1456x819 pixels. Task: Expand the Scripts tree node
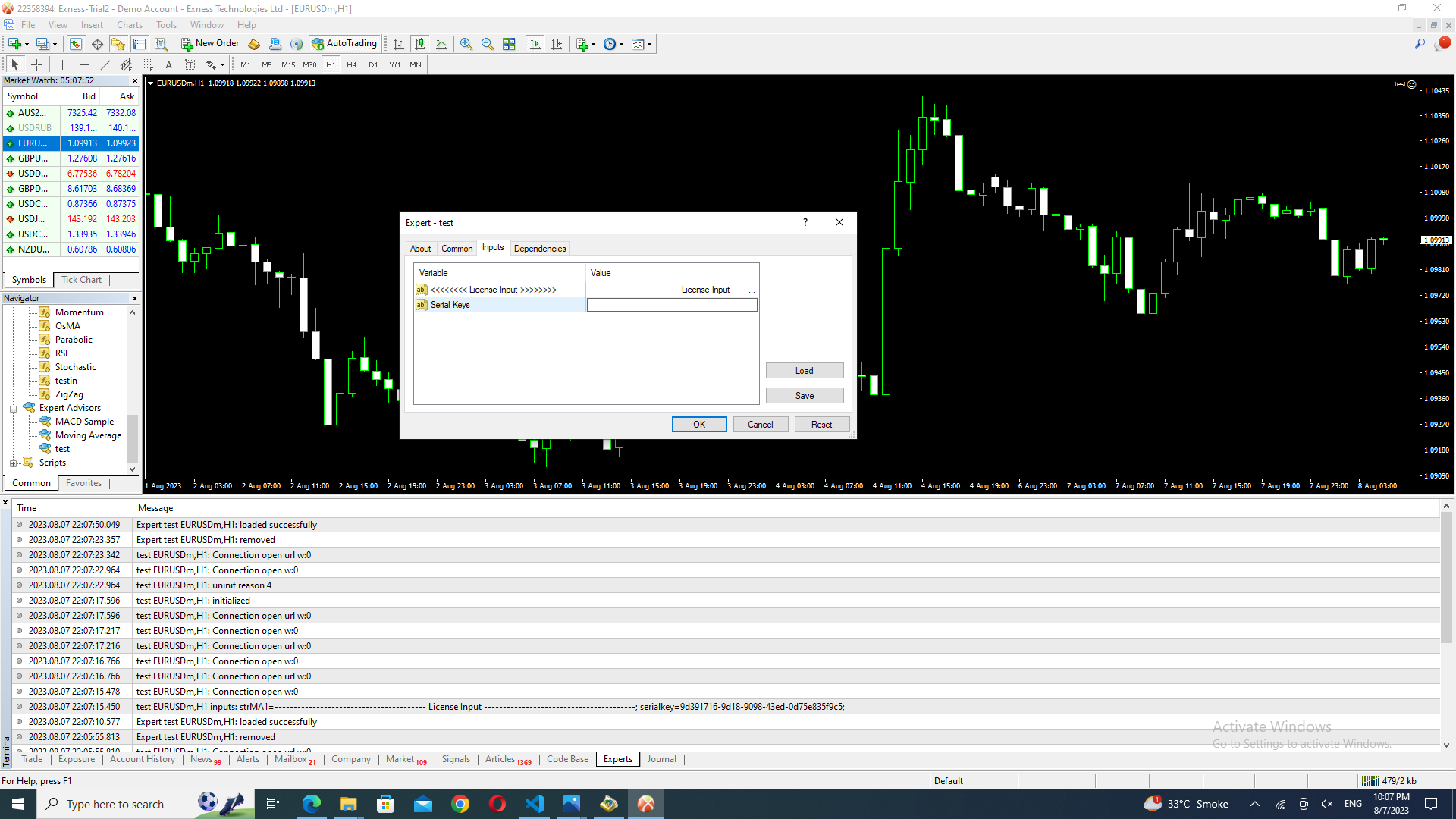click(13, 463)
